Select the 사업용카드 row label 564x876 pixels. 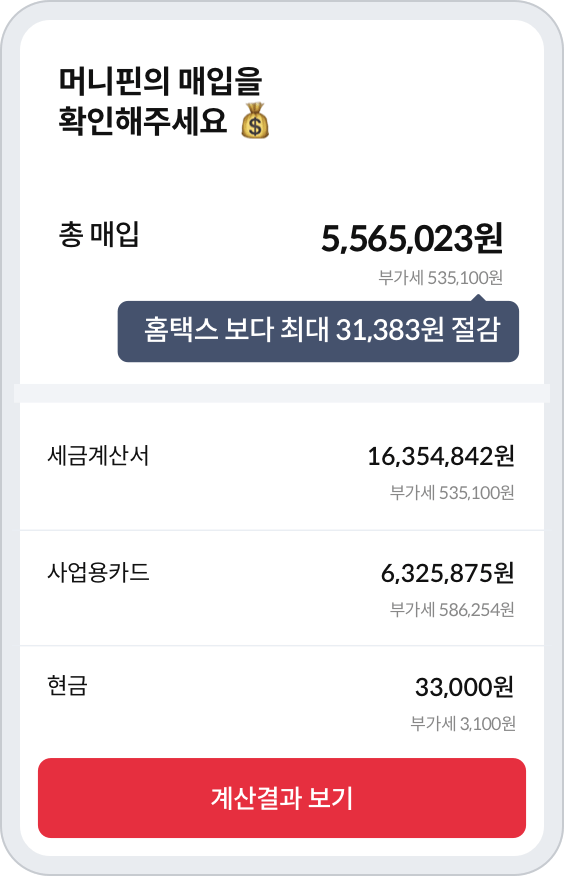[x=98, y=572]
